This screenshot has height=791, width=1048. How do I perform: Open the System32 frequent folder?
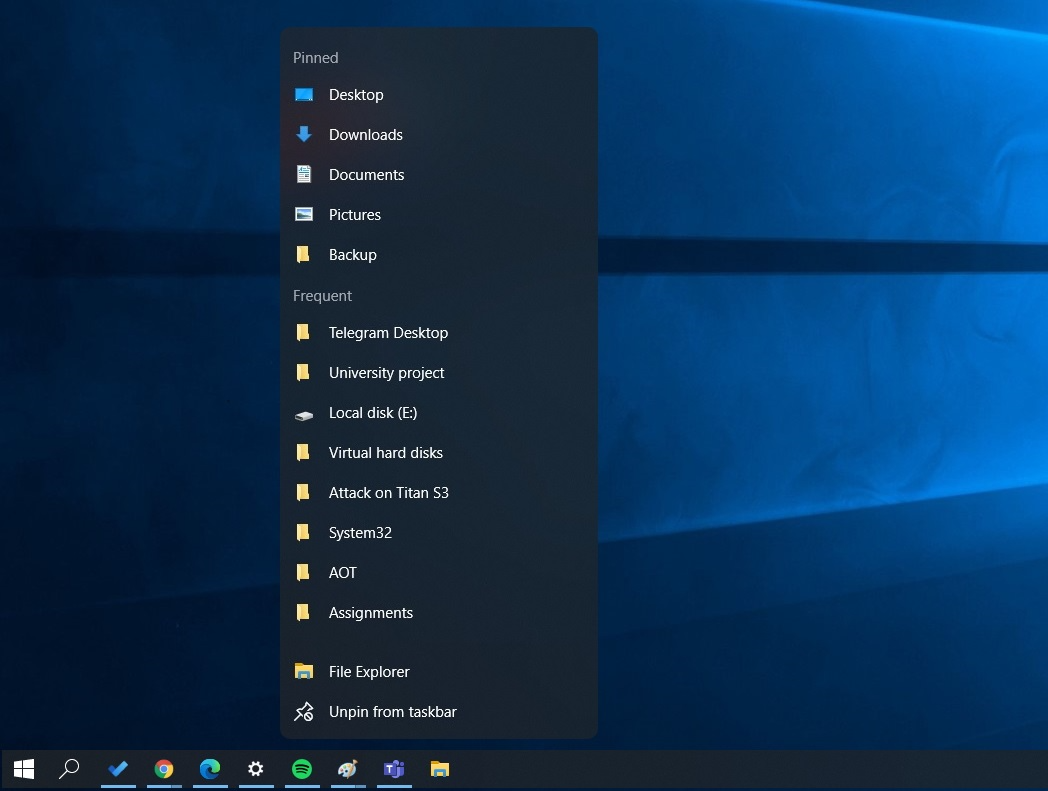click(x=360, y=532)
